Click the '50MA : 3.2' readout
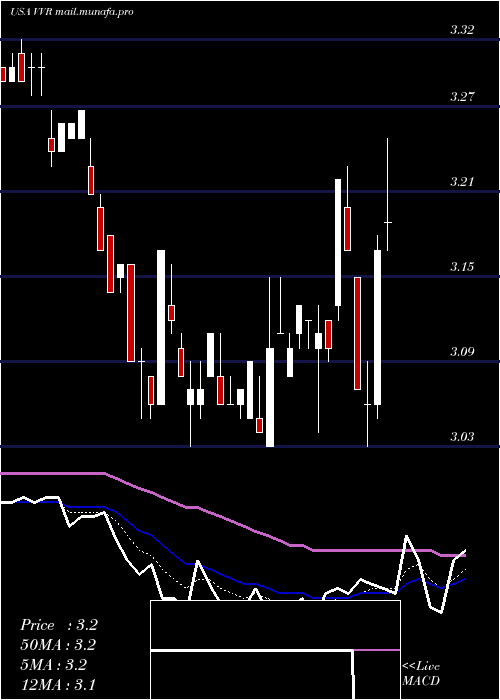The width and height of the screenshot is (500, 700). coord(58,645)
